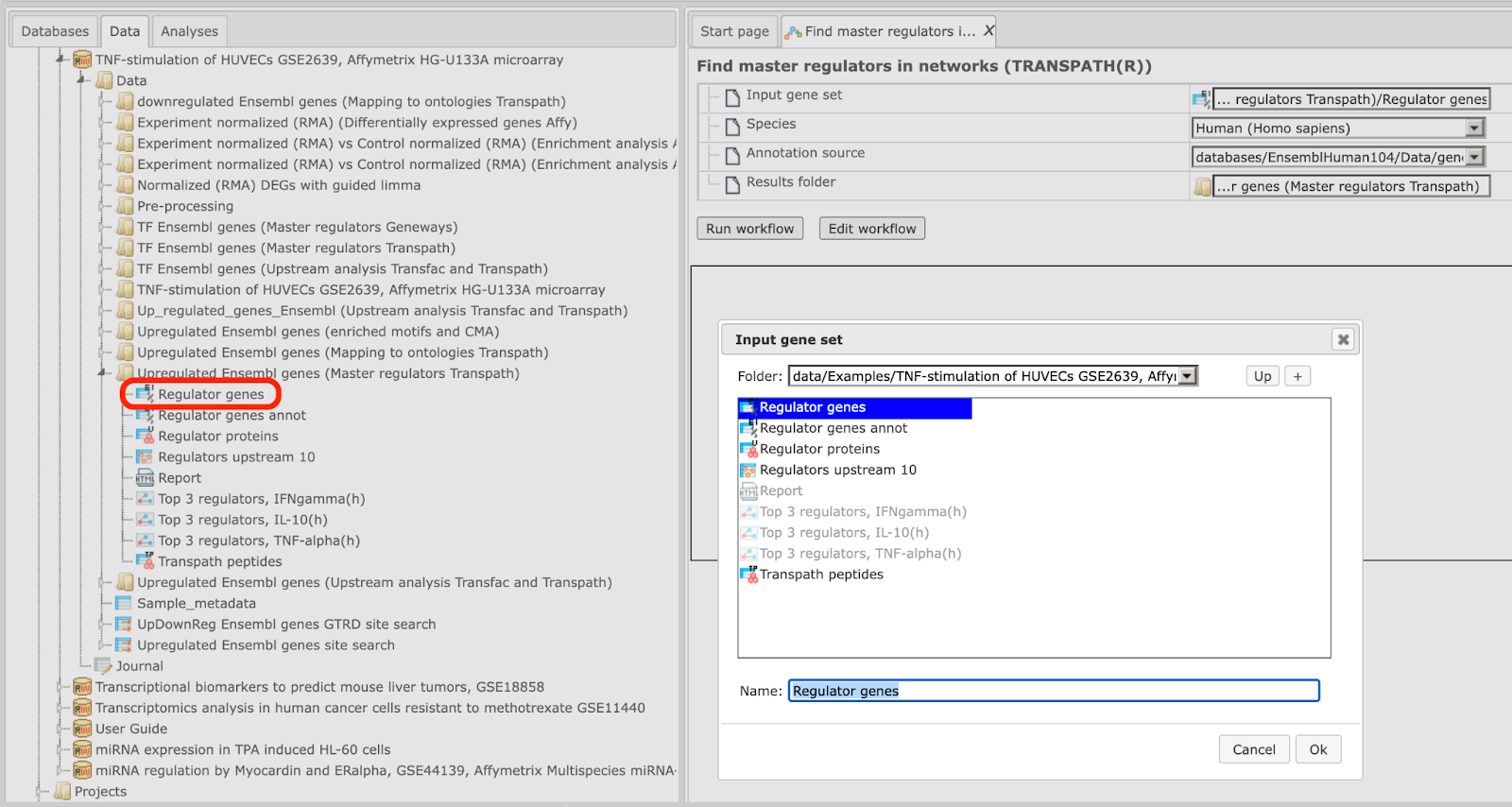The height and width of the screenshot is (807, 1512).
Task: Click the Sample_metadata table icon
Action: point(124,603)
